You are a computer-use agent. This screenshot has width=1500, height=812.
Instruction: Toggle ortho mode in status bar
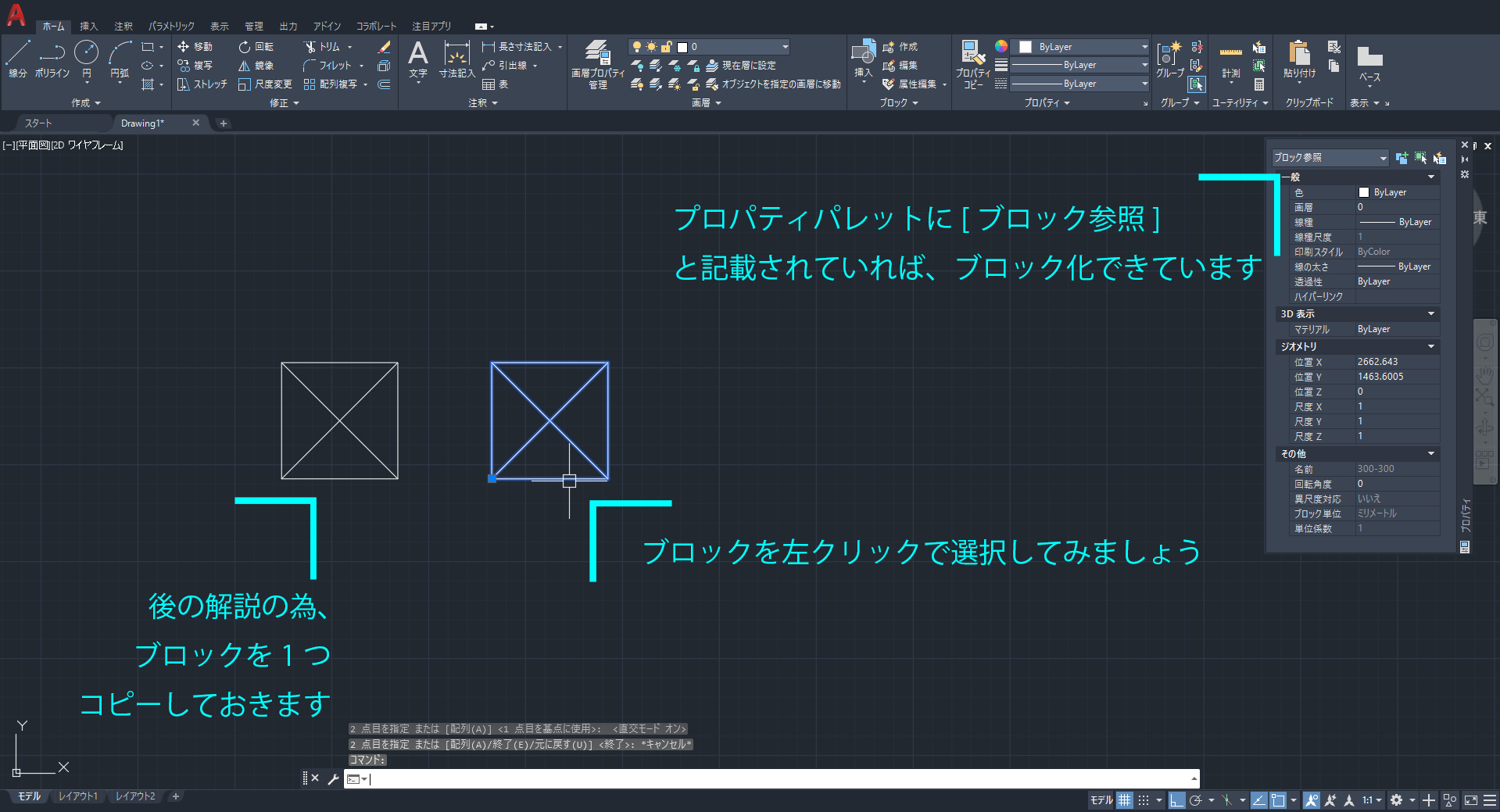click(1176, 799)
